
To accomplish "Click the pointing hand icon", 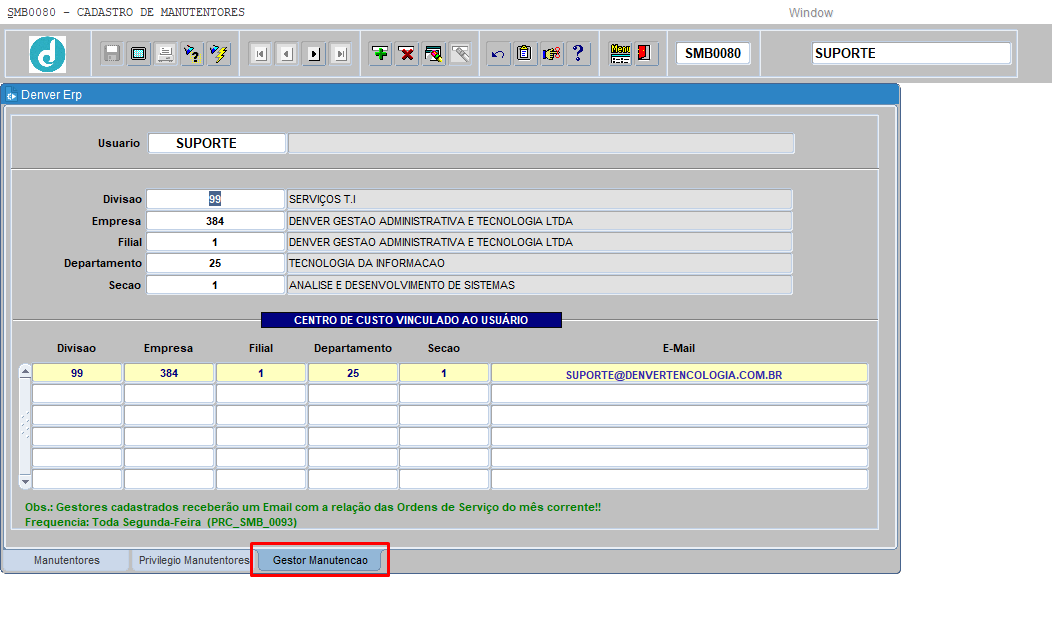I will coord(551,54).
